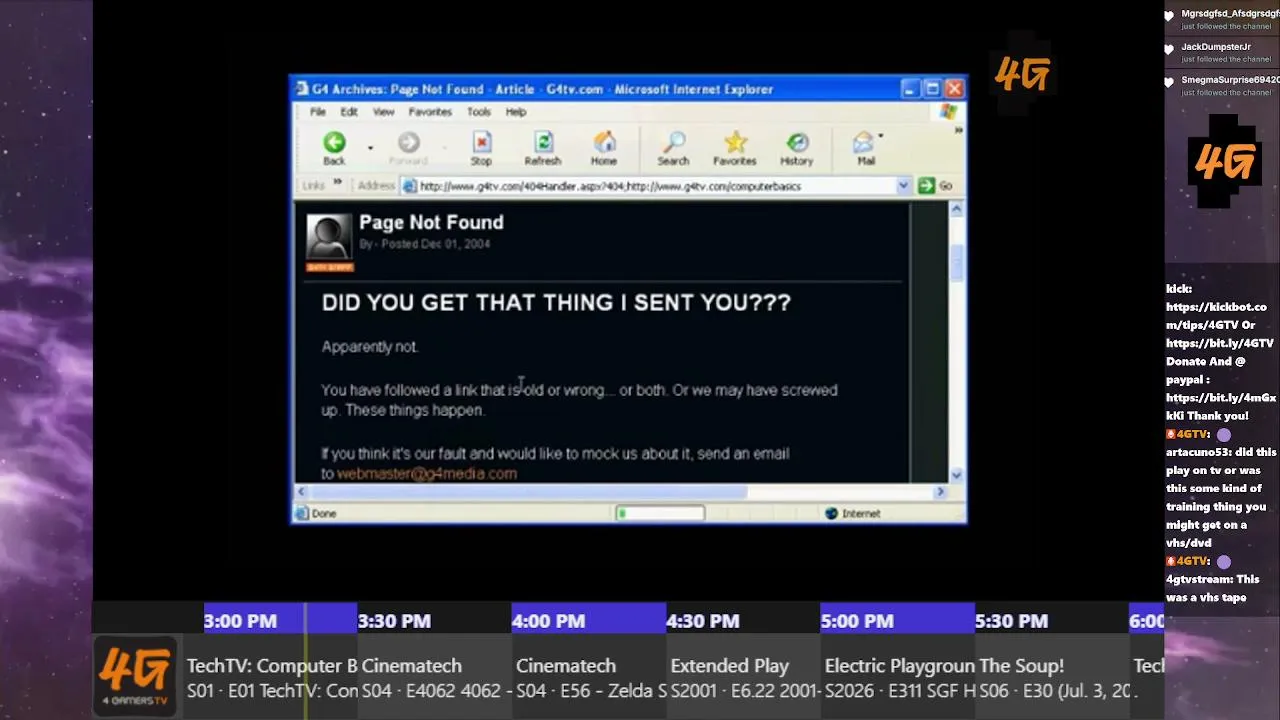The width and height of the screenshot is (1280, 720).
Task: Click the 3:00 PM schedule time marker
Action: click(x=240, y=621)
